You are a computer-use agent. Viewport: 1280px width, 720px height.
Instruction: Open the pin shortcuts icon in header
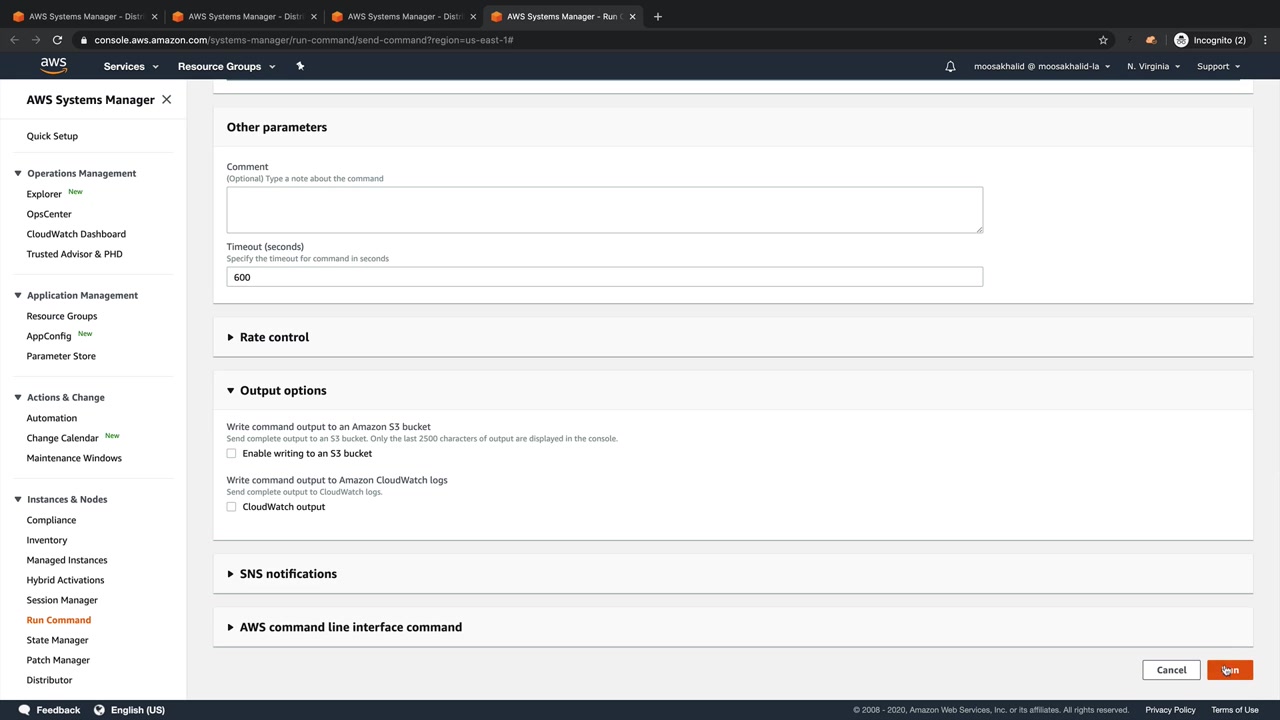click(x=300, y=66)
